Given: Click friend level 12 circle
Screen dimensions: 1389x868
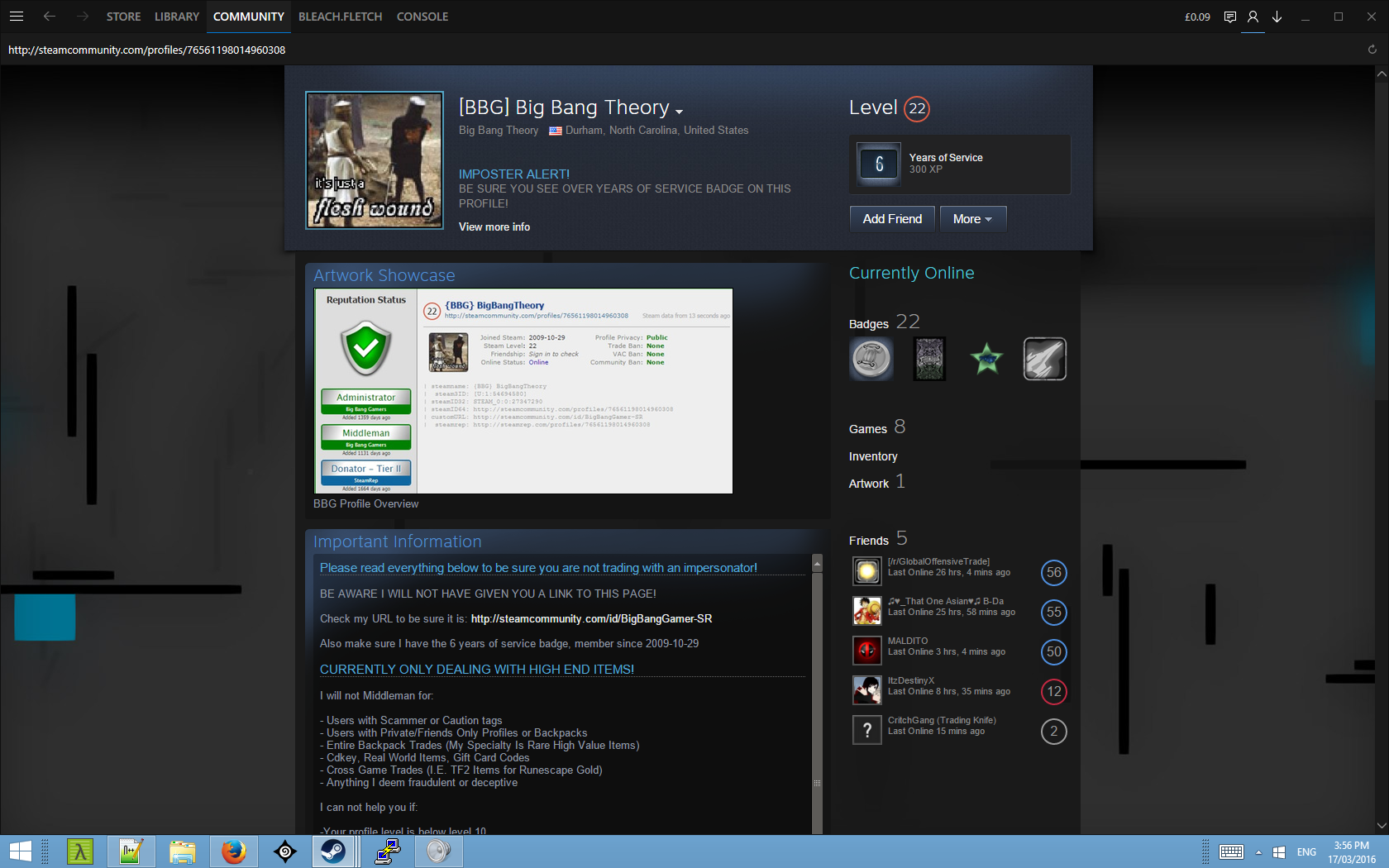Looking at the screenshot, I should tap(1053, 691).
